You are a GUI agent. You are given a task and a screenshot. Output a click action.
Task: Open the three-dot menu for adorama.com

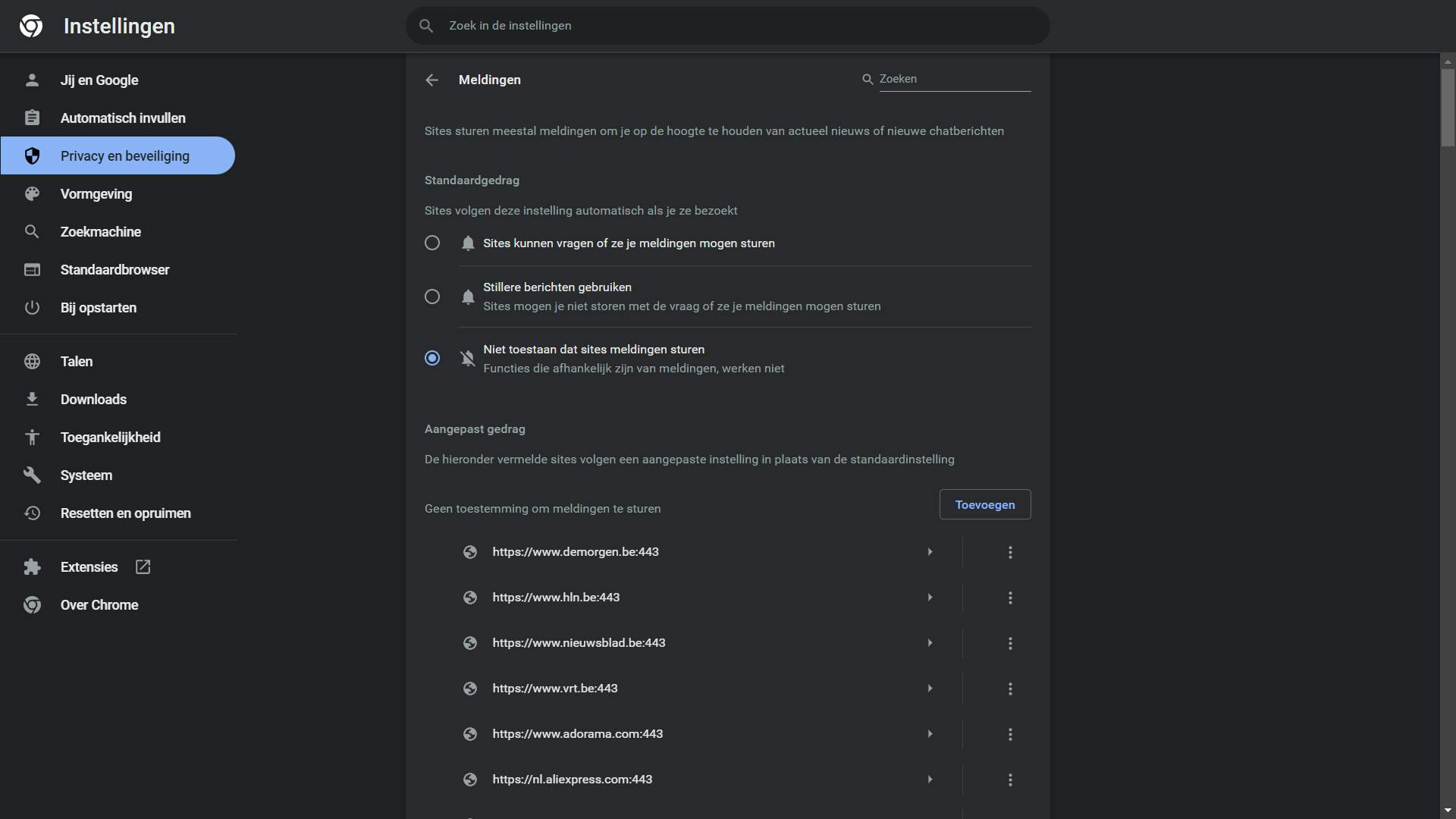(x=1010, y=735)
